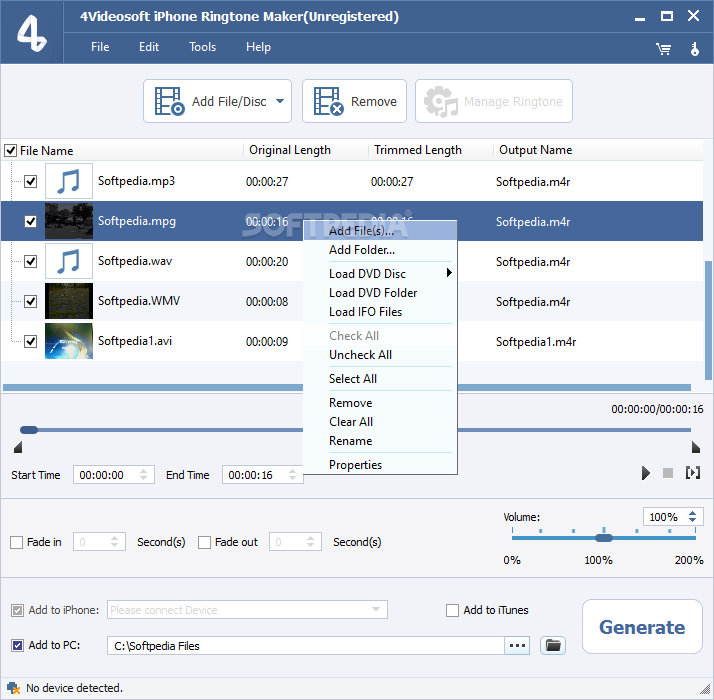Choose Rename in context menu
The image size is (714, 700).
point(380,441)
